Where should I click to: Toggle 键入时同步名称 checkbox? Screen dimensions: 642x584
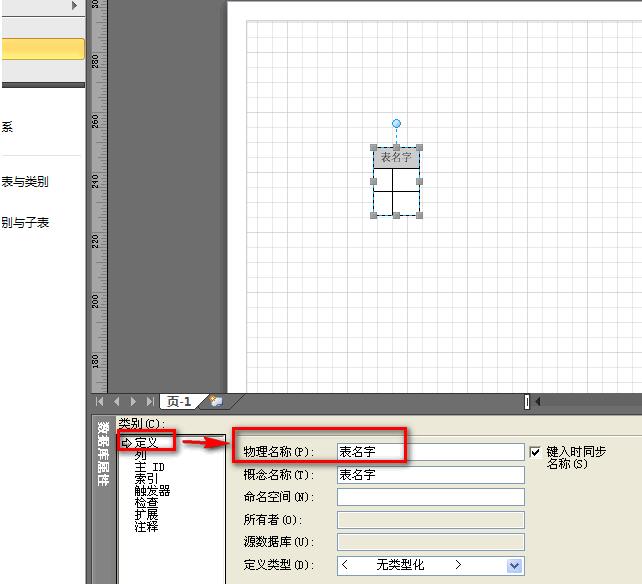(535, 452)
